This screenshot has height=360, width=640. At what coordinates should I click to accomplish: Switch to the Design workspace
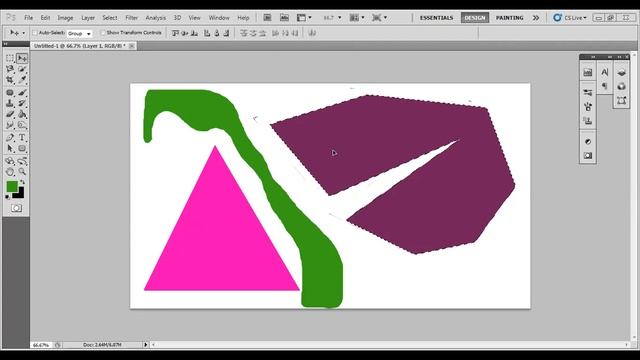(475, 18)
